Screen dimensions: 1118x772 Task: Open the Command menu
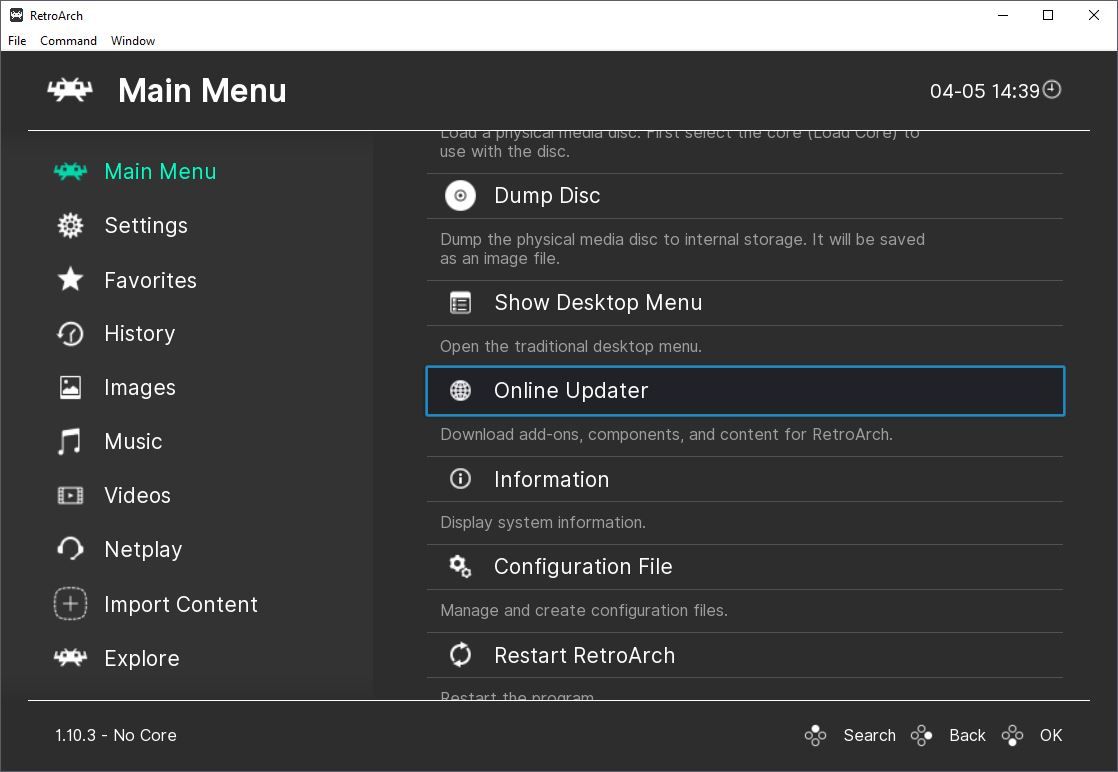tap(68, 41)
